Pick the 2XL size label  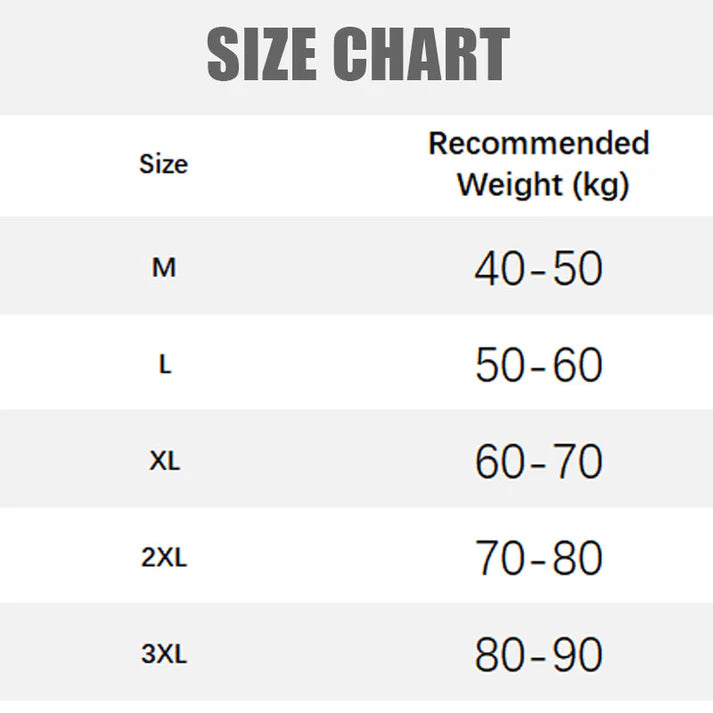click(x=164, y=558)
